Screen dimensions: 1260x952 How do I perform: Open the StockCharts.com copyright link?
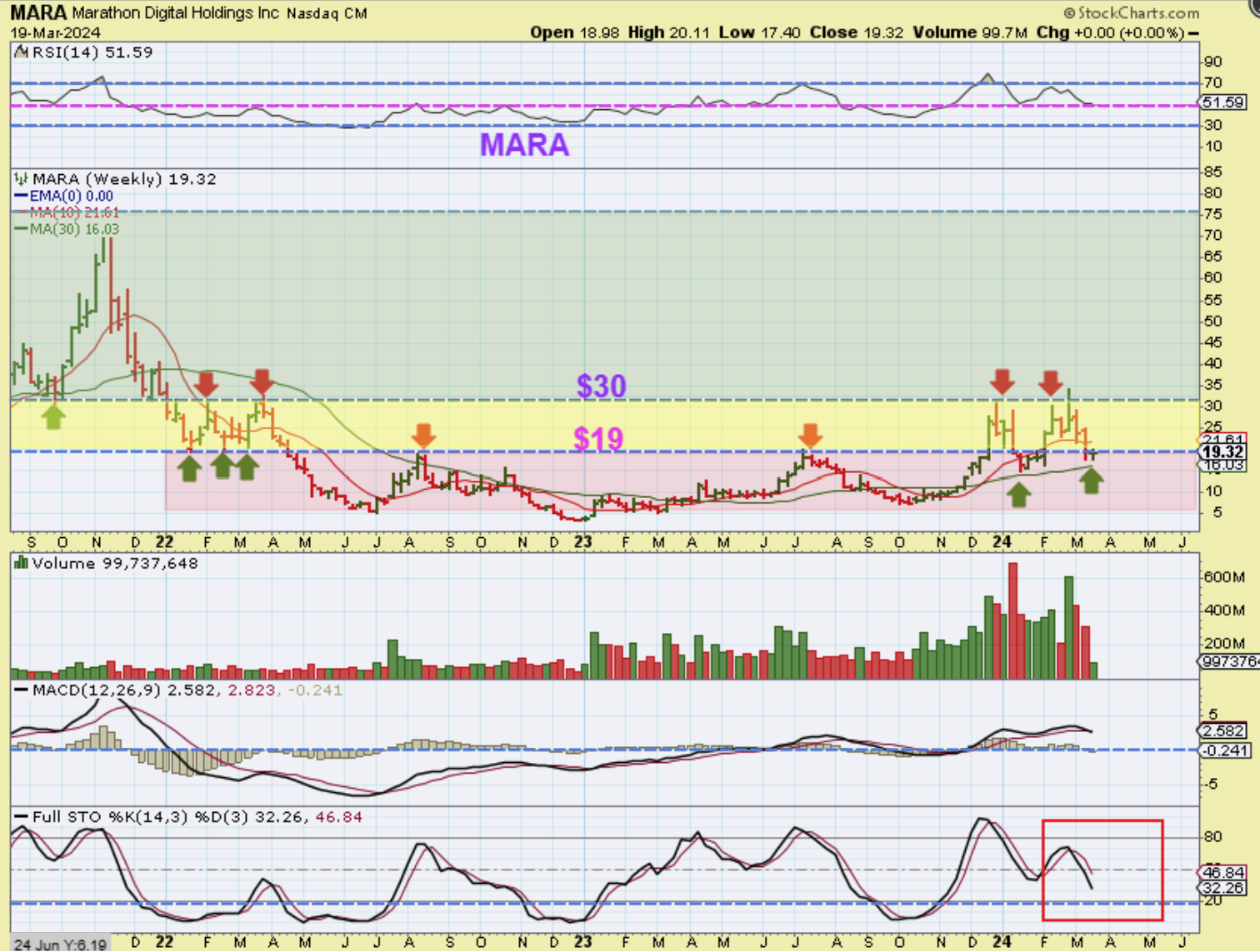tap(1132, 12)
